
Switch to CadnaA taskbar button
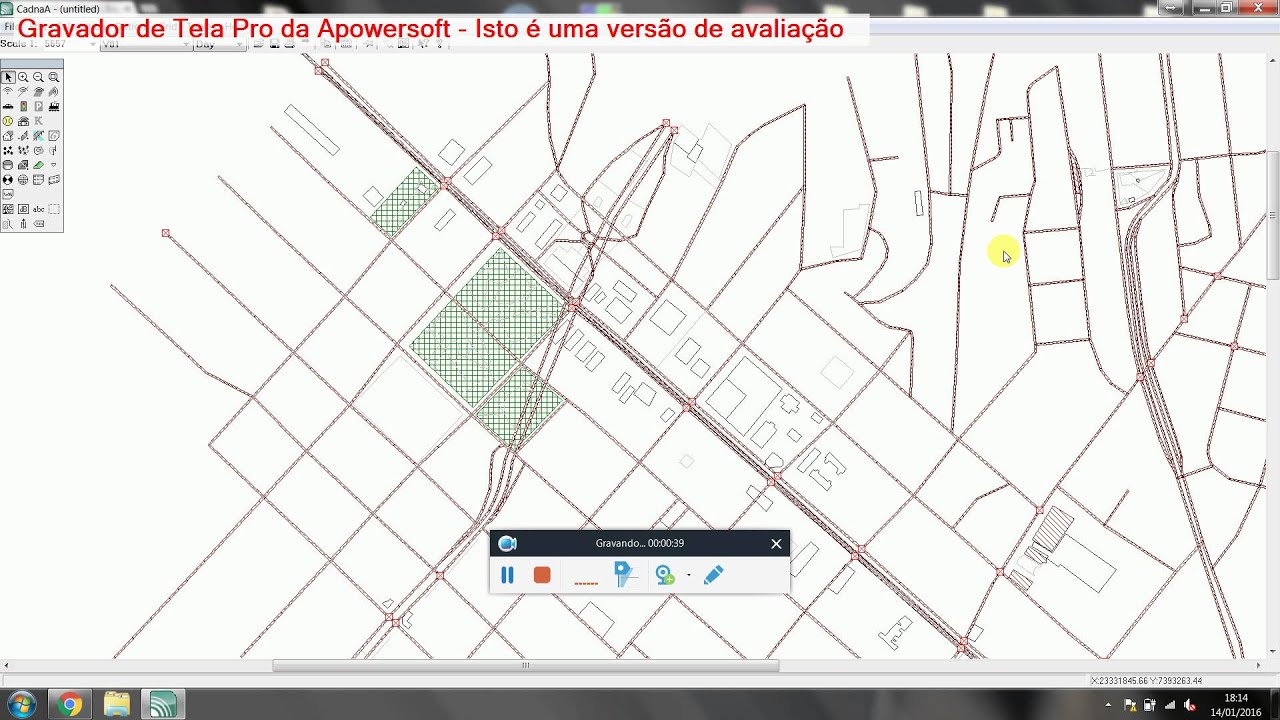coord(162,704)
